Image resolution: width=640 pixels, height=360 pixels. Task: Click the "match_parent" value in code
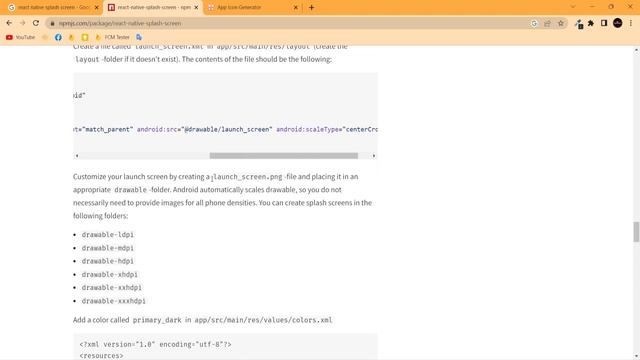tap(107, 129)
